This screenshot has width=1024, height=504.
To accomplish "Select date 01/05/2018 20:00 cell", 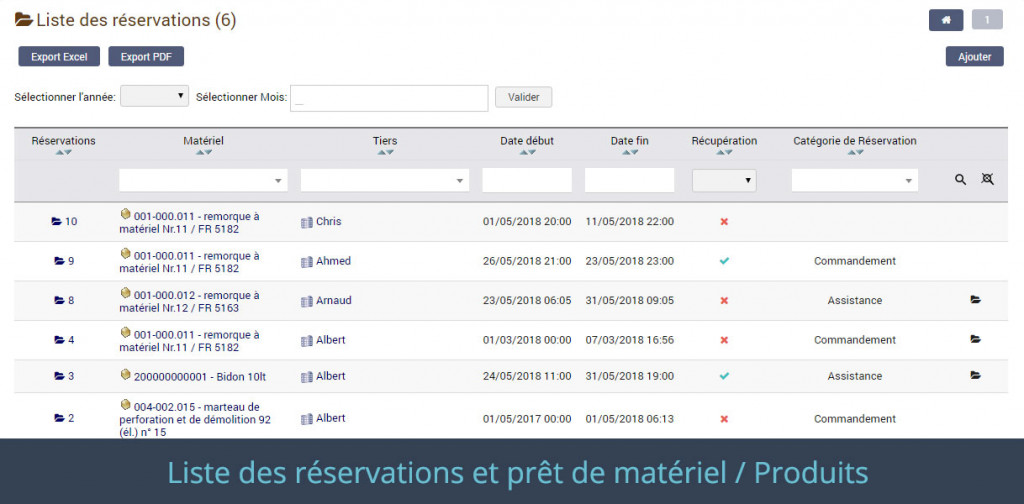I will click(527, 222).
